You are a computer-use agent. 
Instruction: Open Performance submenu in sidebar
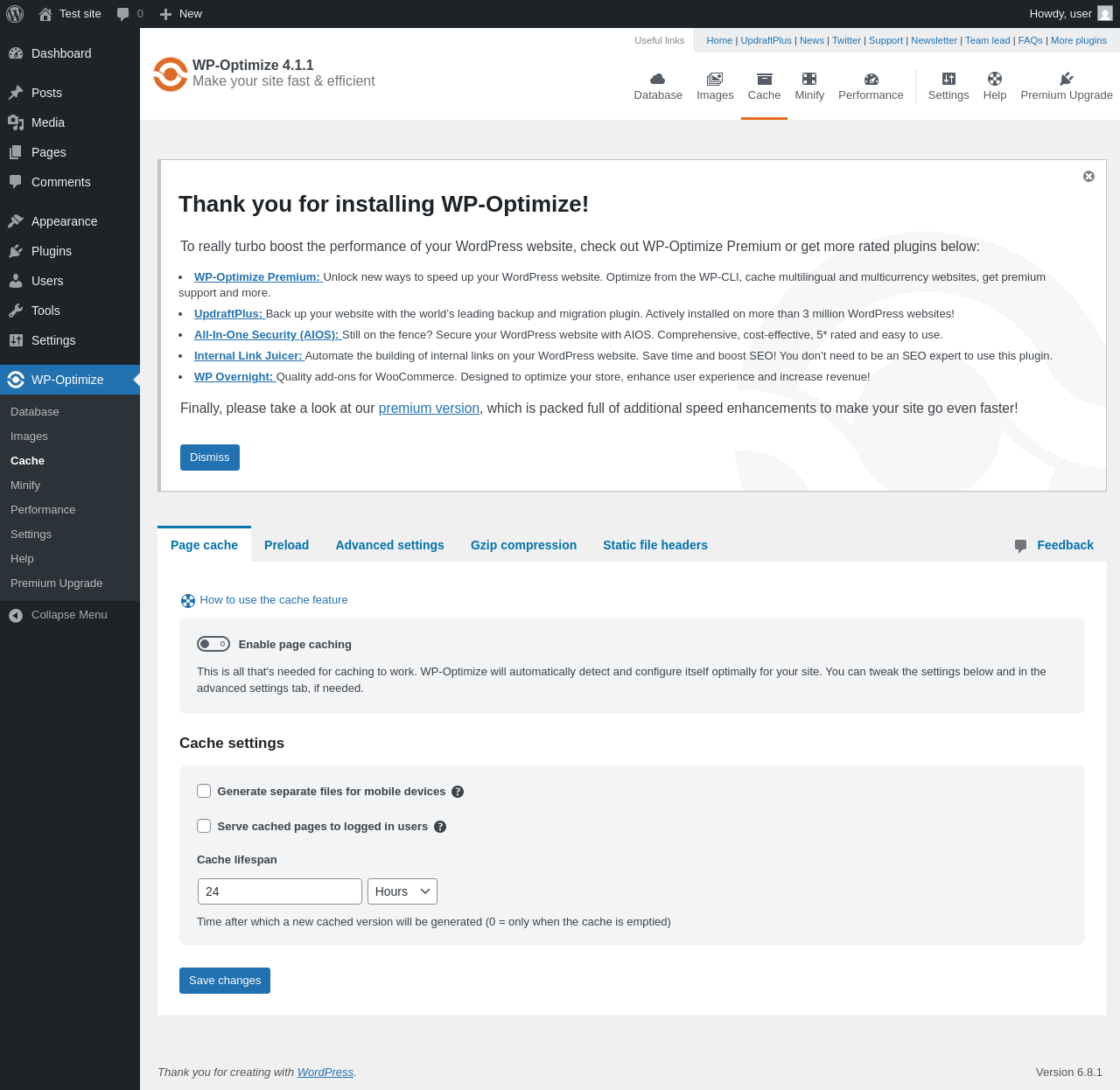click(70, 510)
